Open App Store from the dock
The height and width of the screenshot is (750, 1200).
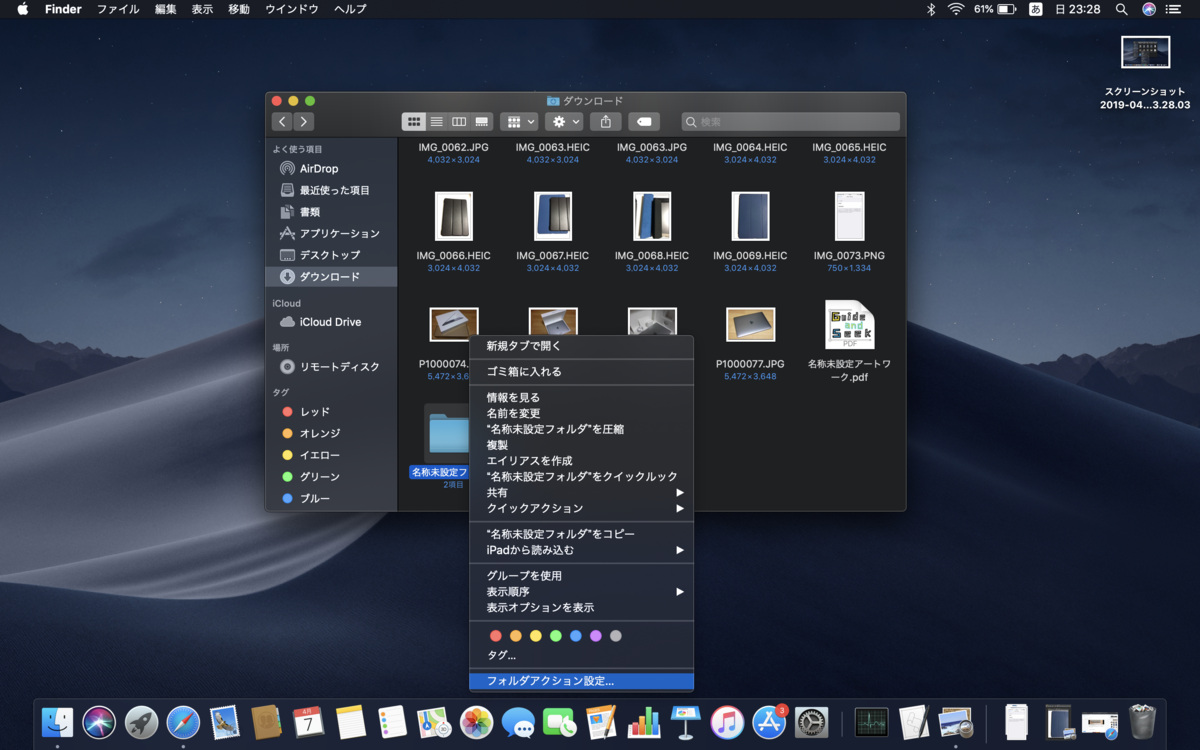769,722
